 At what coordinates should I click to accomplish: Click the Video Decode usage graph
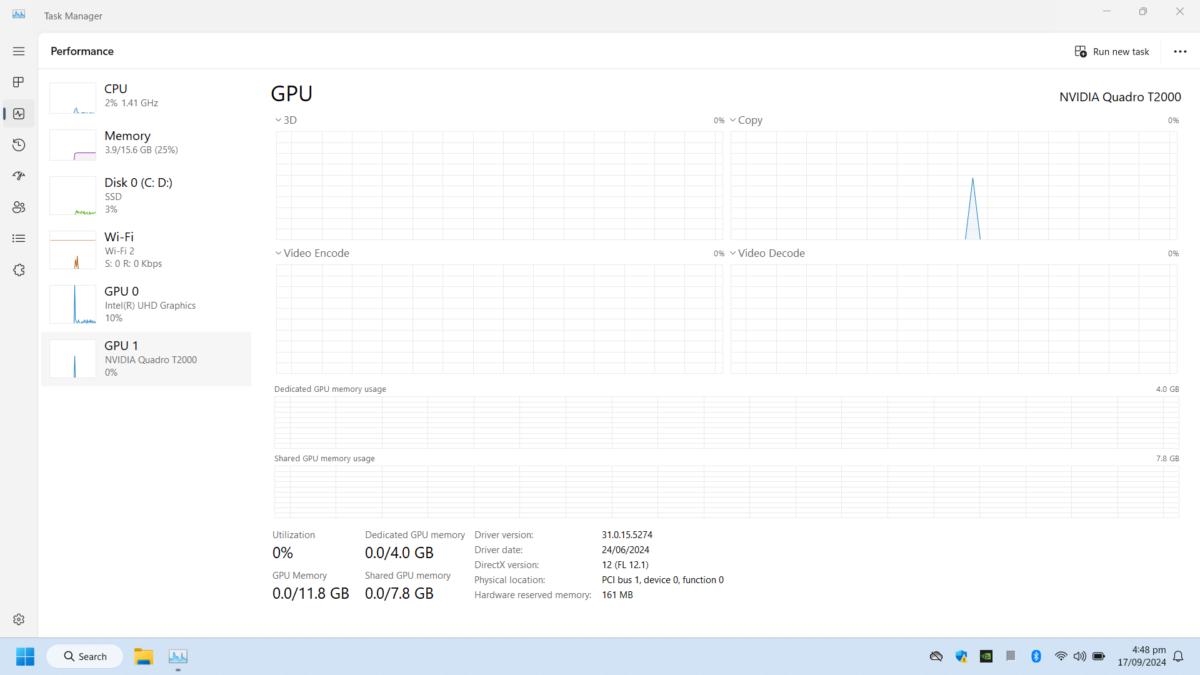tap(954, 319)
